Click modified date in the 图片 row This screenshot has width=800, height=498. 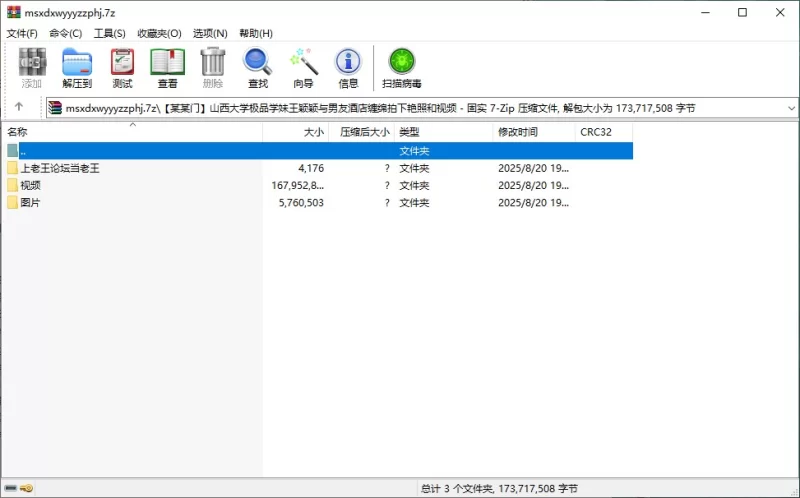pyautogui.click(x=534, y=203)
